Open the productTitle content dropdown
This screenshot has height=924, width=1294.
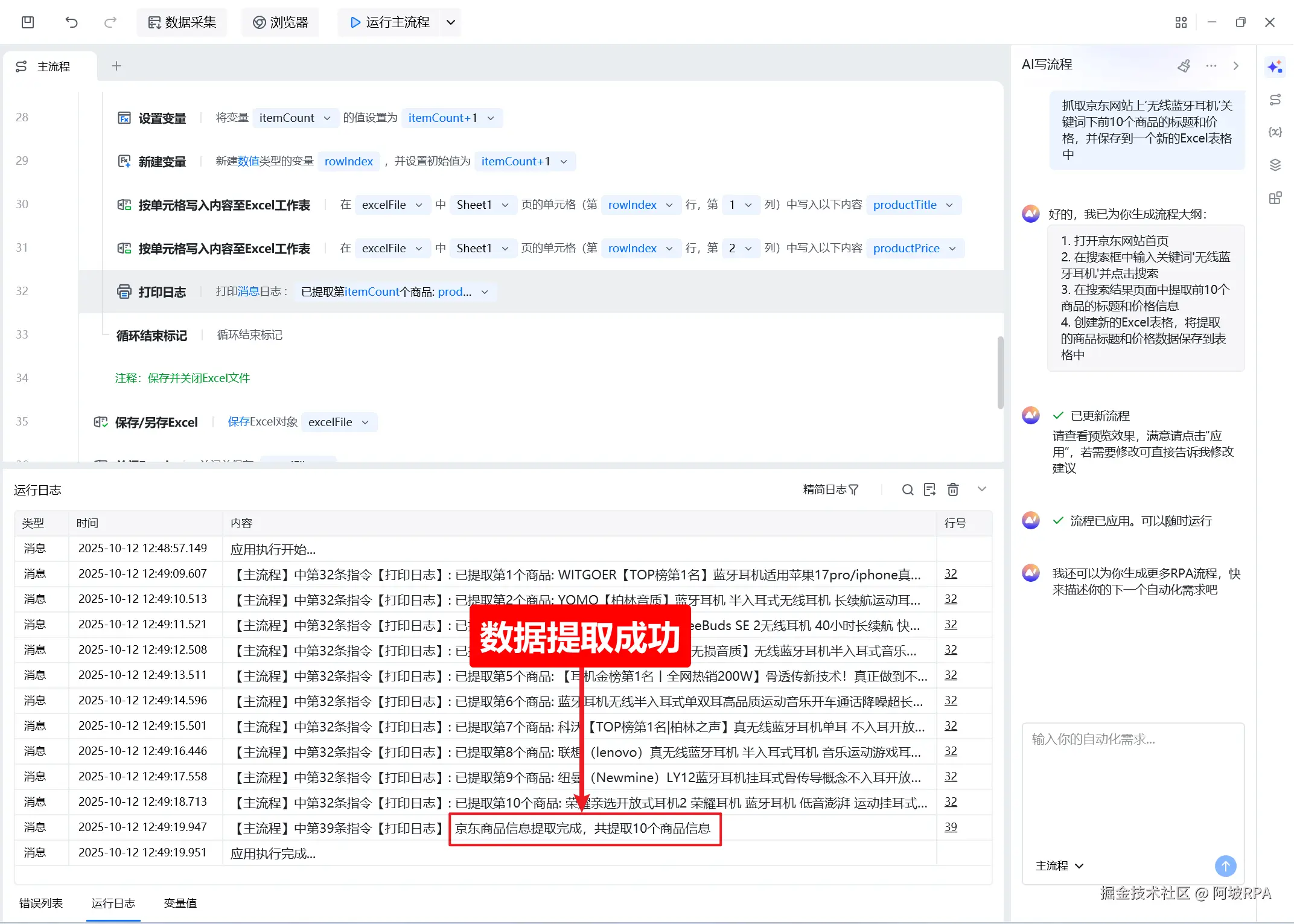pyautogui.click(x=950, y=205)
